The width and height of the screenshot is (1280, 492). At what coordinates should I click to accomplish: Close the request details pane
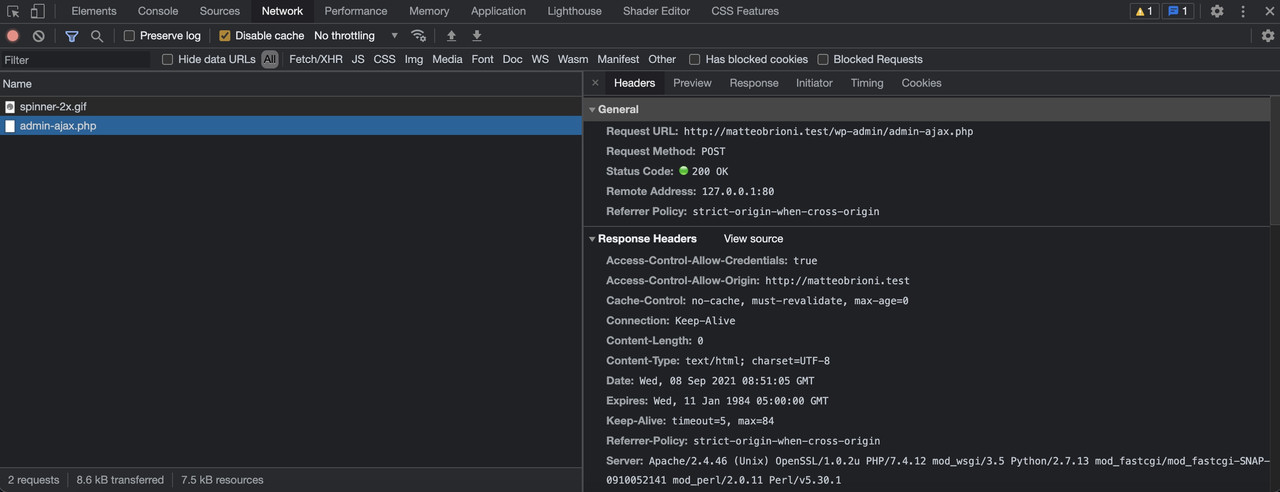[x=595, y=83]
